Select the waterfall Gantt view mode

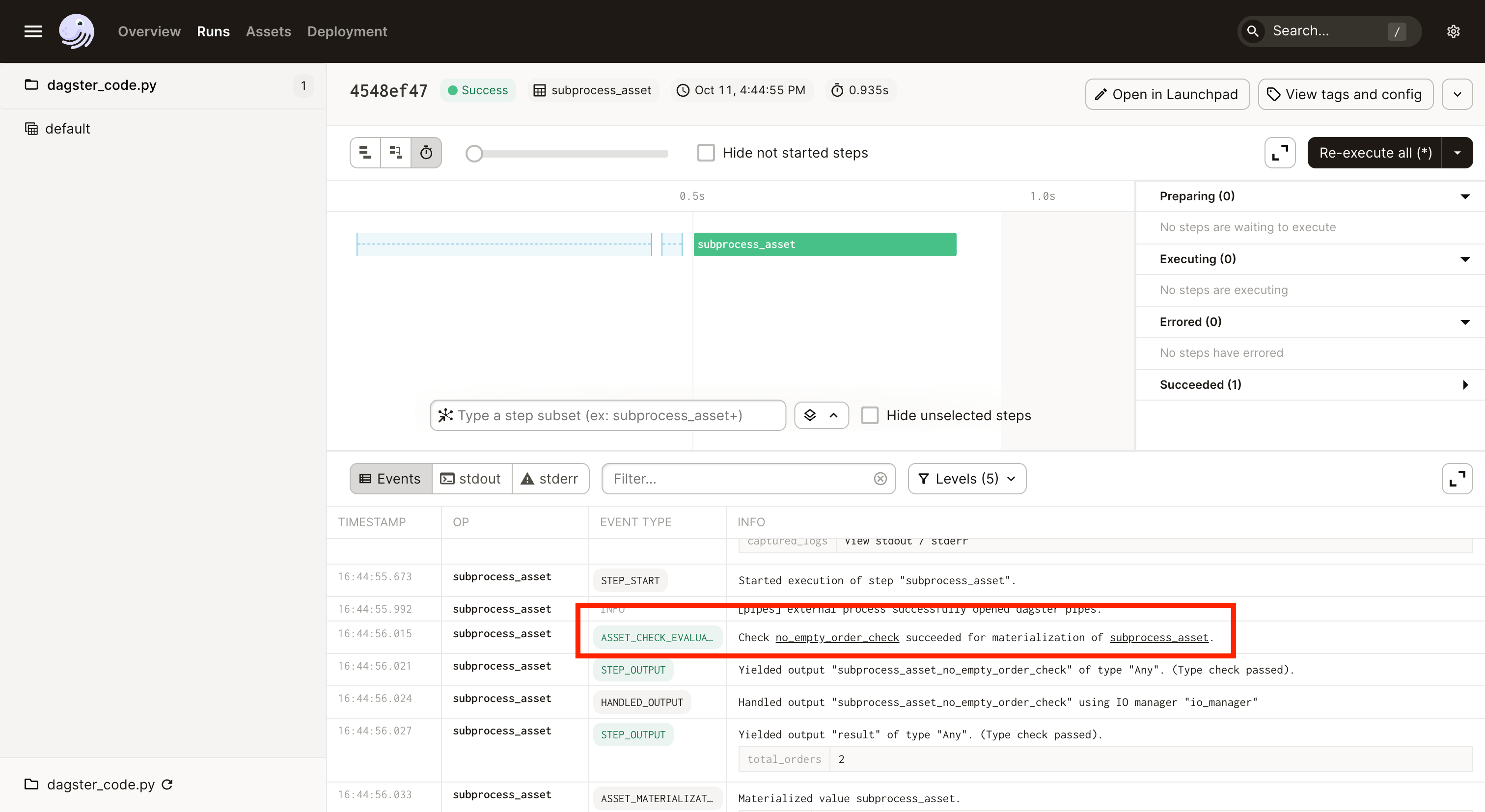coord(395,152)
